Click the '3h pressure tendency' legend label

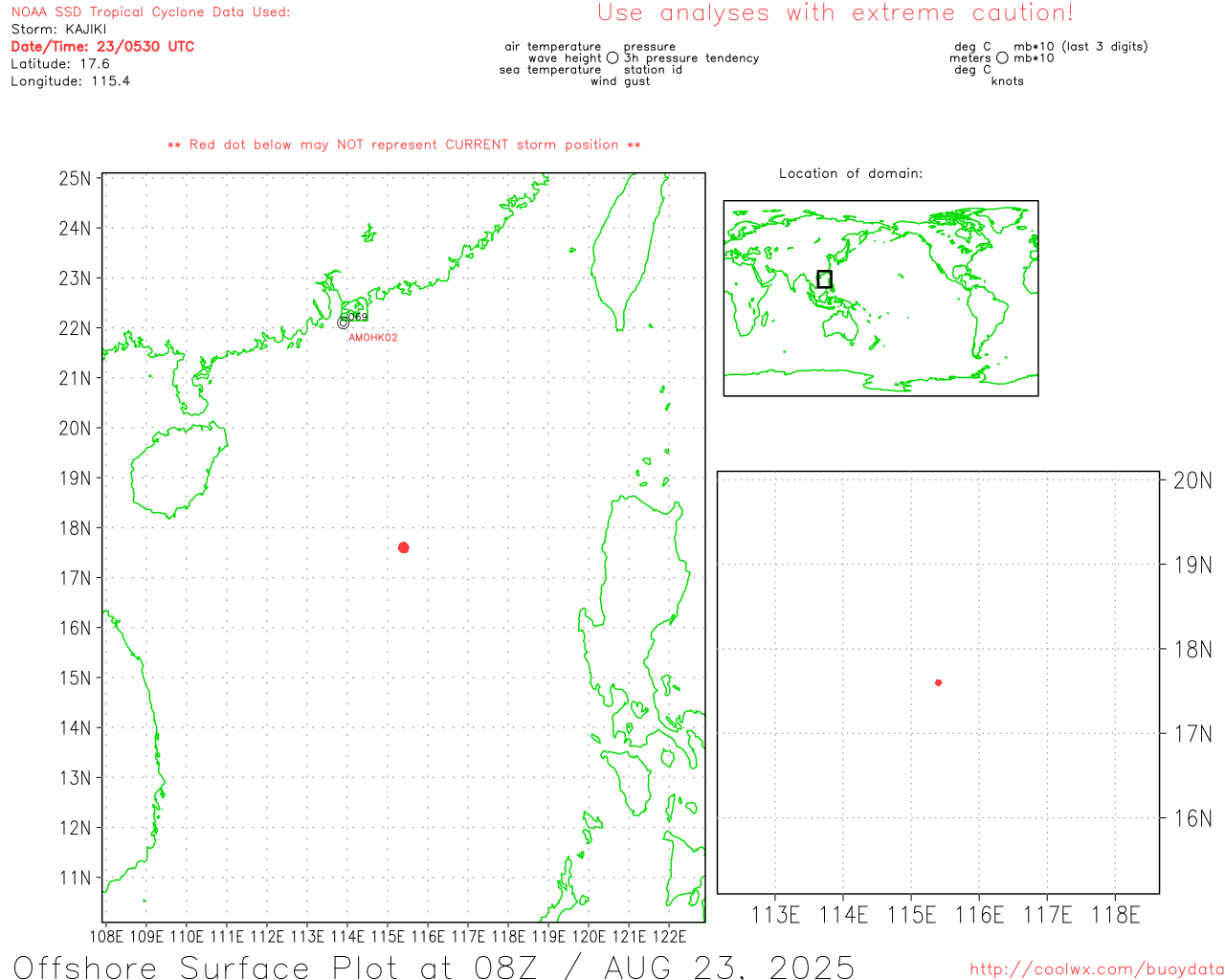[x=692, y=58]
